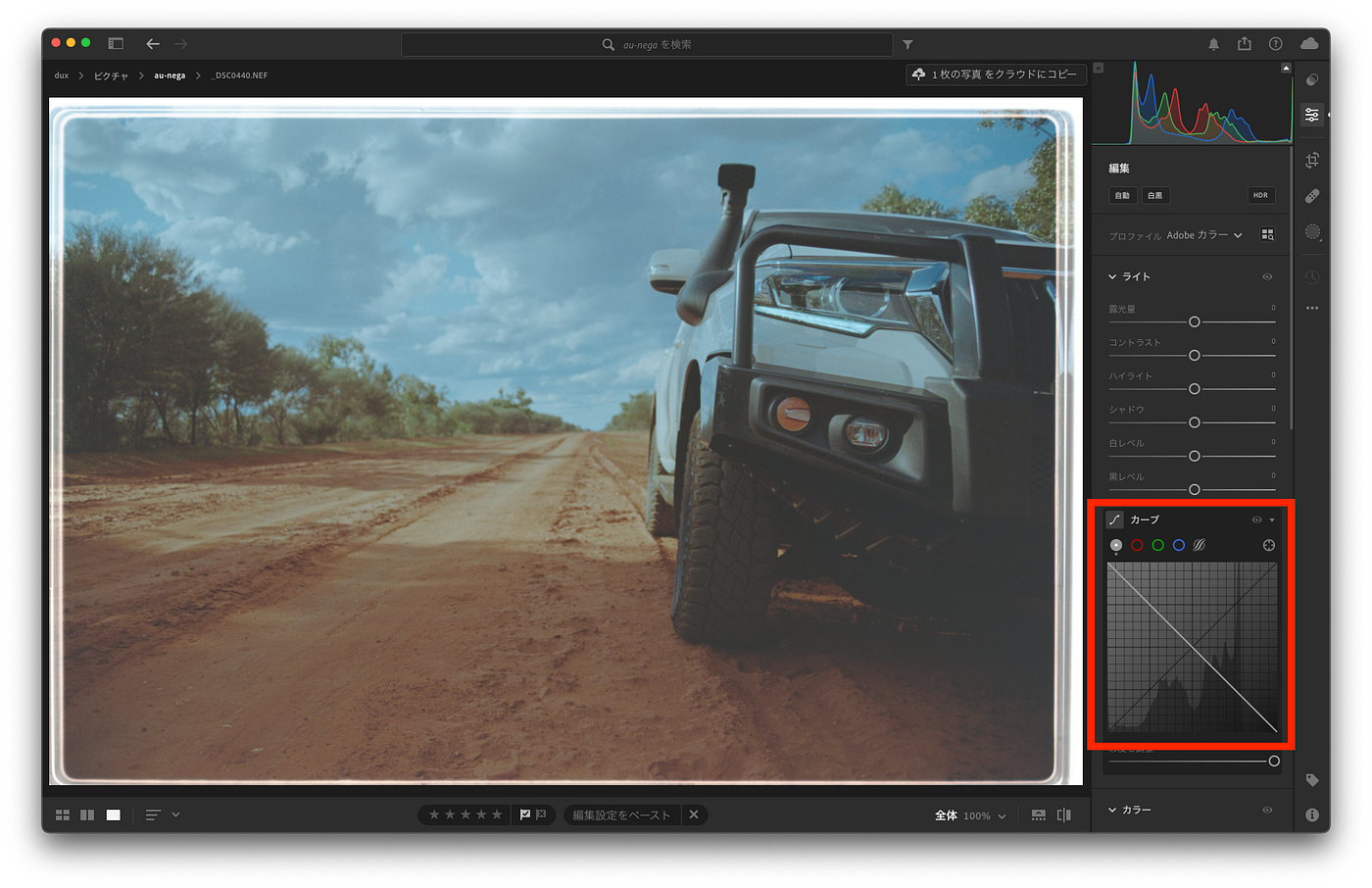The image size is (1372, 888).
Task: Check cloud sync status icon
Action: coord(1309,44)
